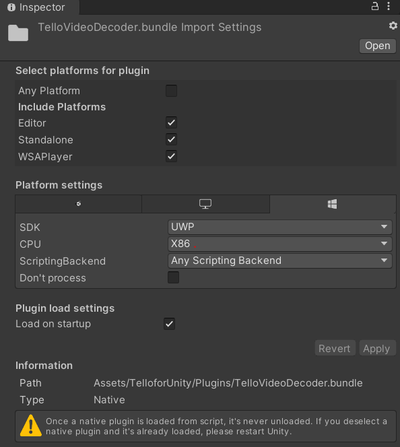Disable the WSAPlayer platform checkbox
400x447 pixels.
(x=171, y=156)
